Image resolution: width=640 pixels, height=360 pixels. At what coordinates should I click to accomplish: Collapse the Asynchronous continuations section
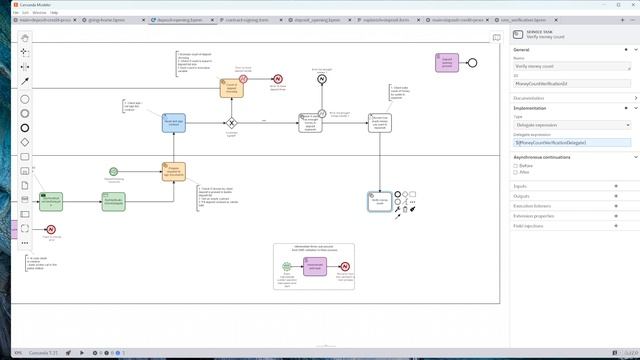coord(636,157)
